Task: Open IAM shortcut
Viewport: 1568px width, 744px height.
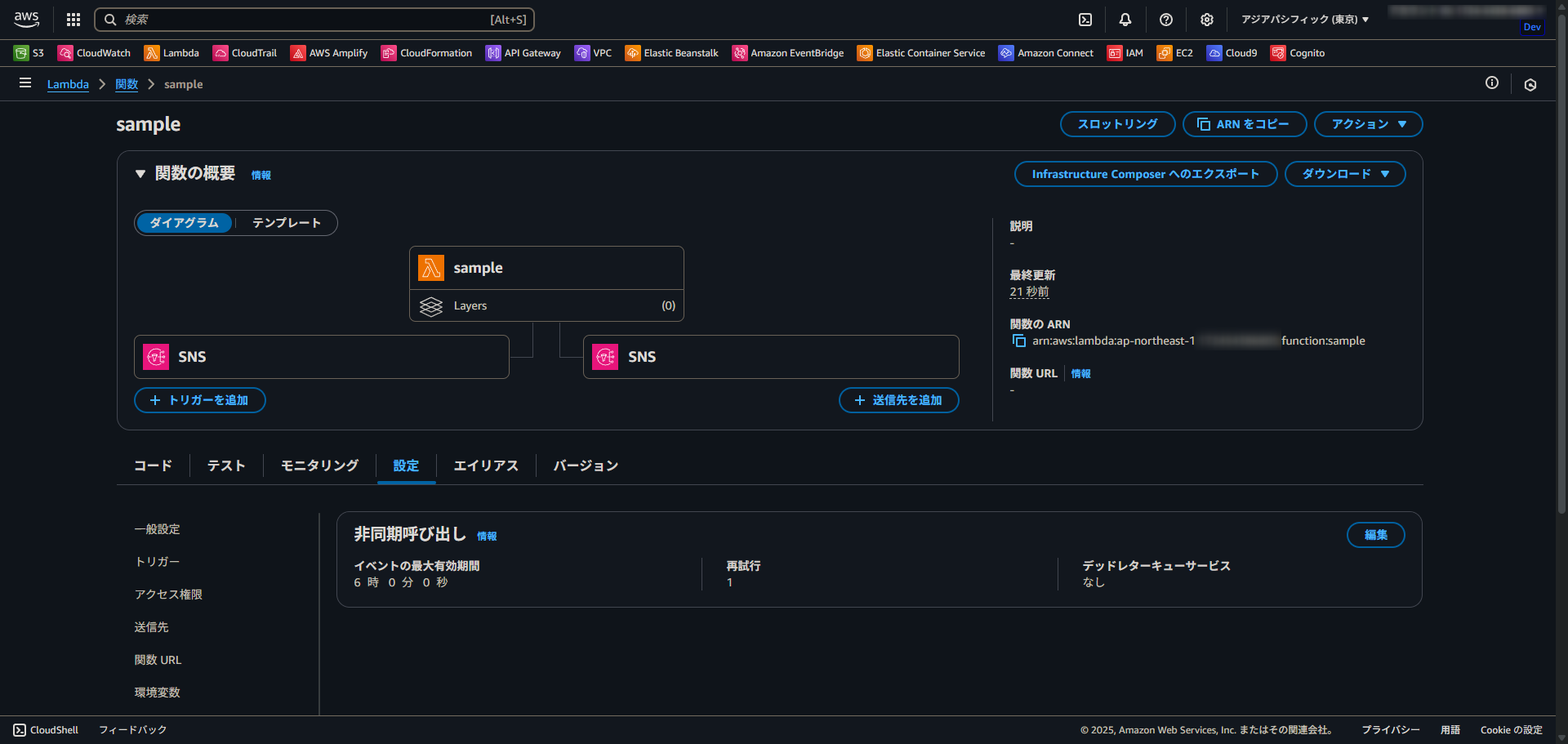Action: tap(1125, 53)
